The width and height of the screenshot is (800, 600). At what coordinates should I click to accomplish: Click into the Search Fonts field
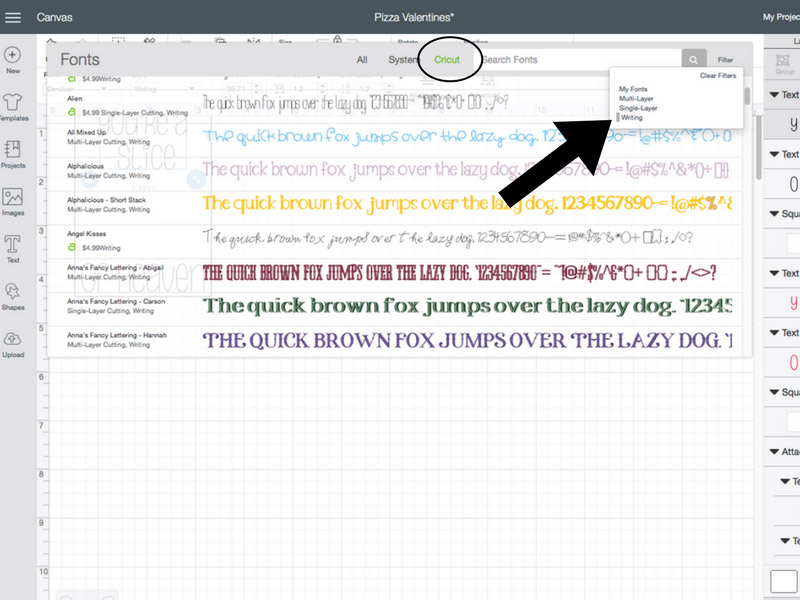tap(580, 60)
